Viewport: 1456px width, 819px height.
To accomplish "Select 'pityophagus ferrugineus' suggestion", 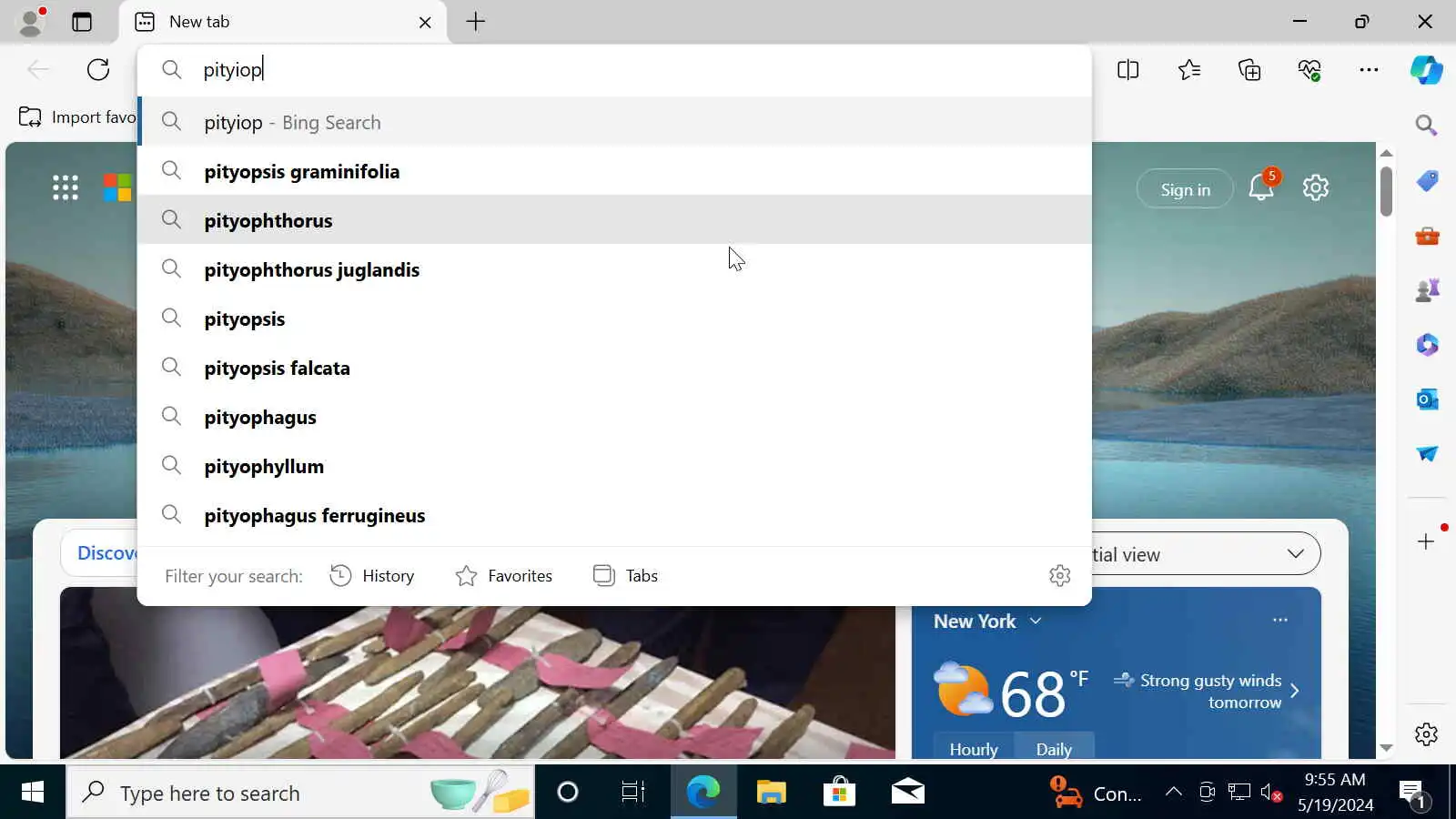I will point(614,515).
